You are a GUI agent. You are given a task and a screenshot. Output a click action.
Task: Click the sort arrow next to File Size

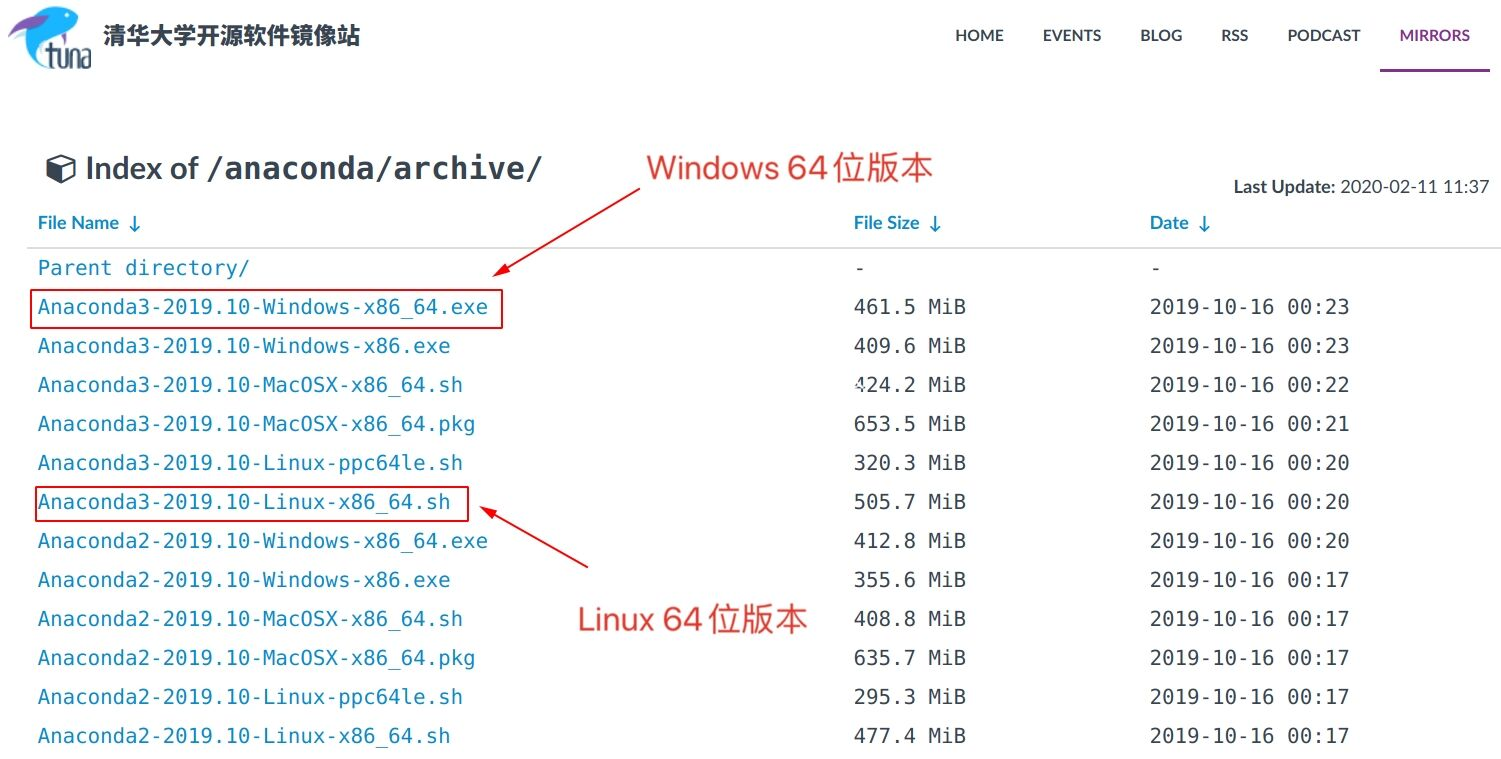[934, 222]
